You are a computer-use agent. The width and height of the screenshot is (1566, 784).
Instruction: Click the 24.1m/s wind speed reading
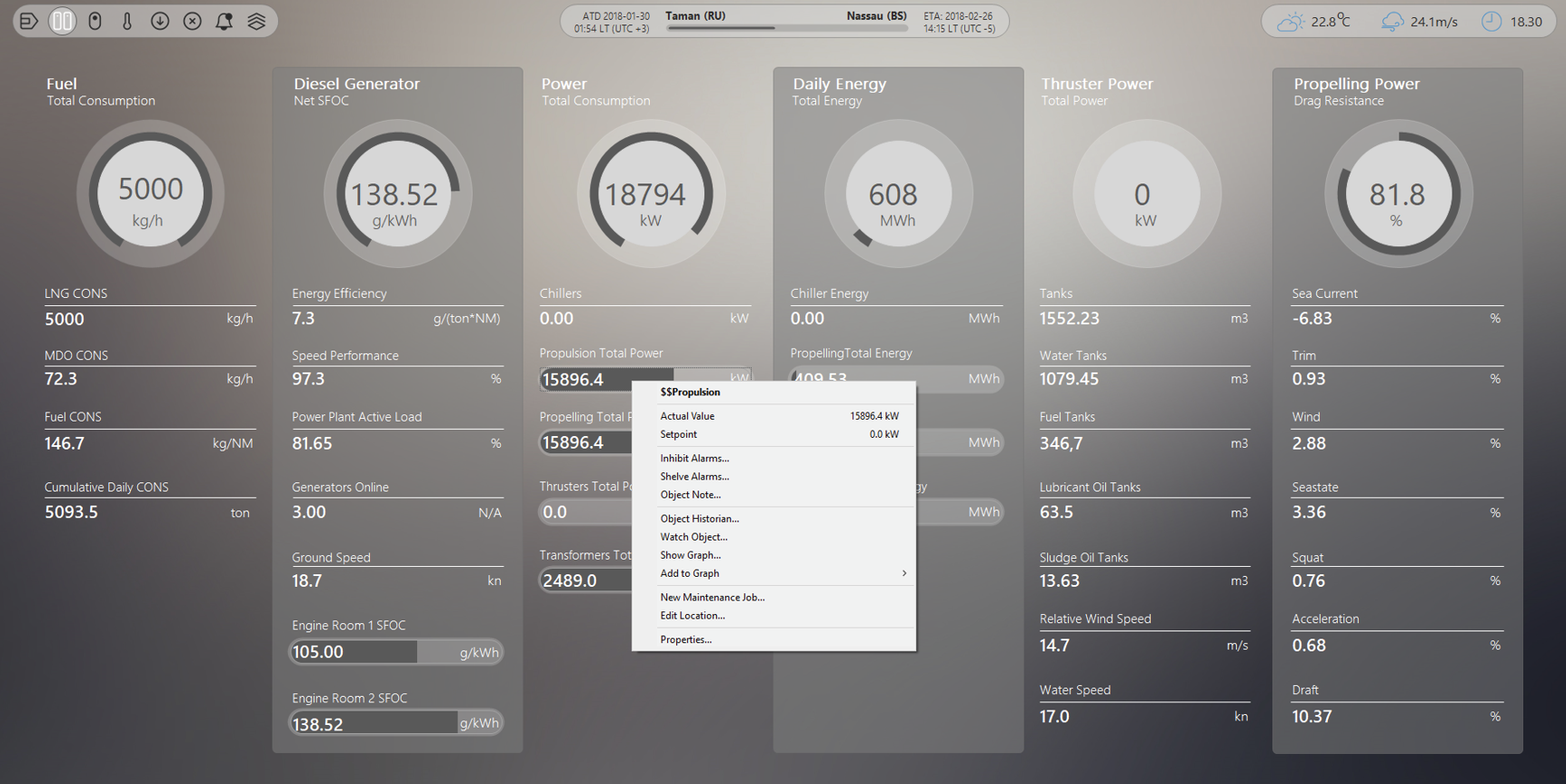(1433, 22)
